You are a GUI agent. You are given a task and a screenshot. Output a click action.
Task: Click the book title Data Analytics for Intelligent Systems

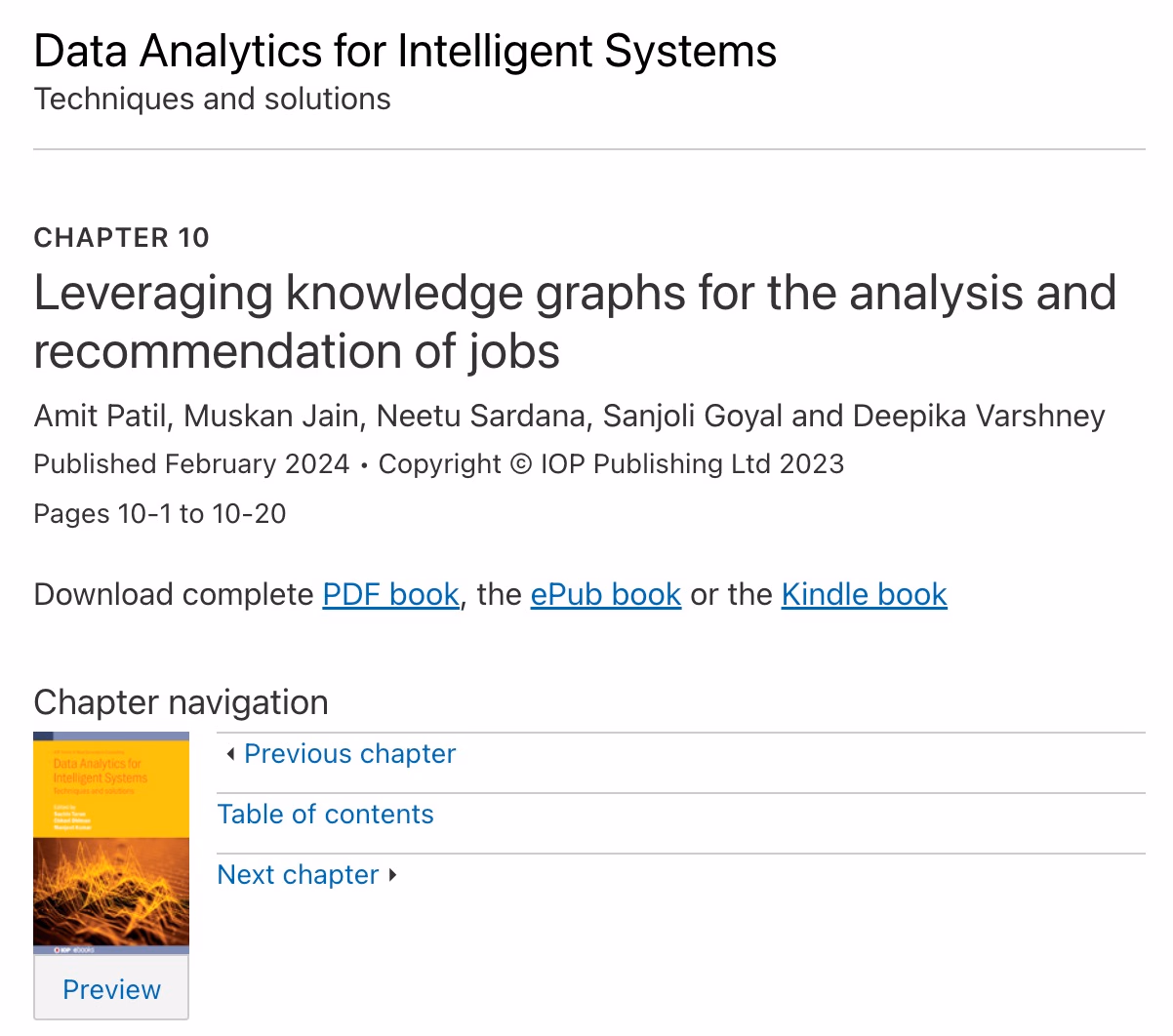tap(405, 51)
